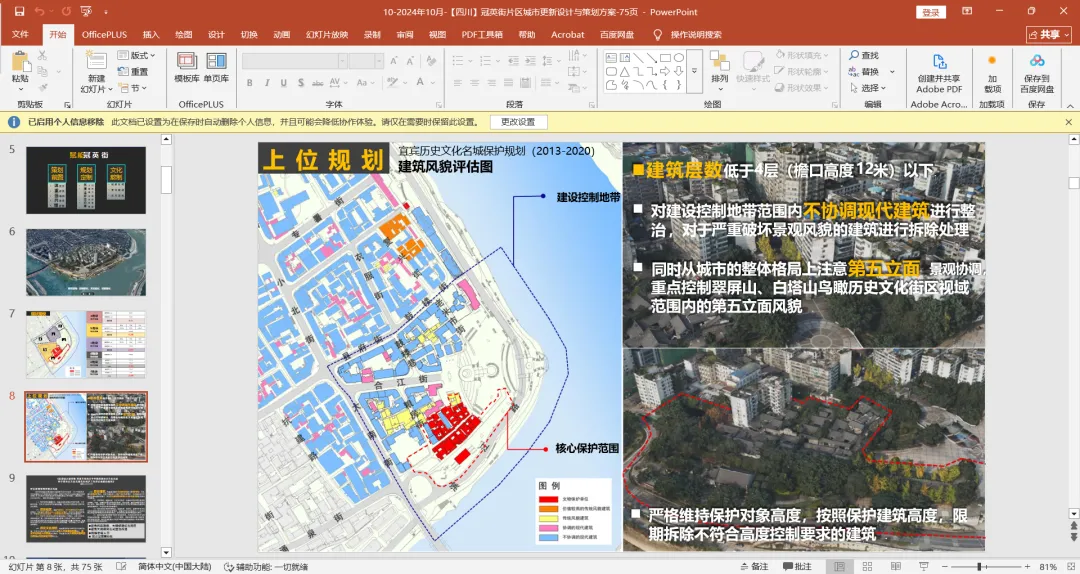
Task: Switch to the Animations (动画) tab
Action: (281, 34)
